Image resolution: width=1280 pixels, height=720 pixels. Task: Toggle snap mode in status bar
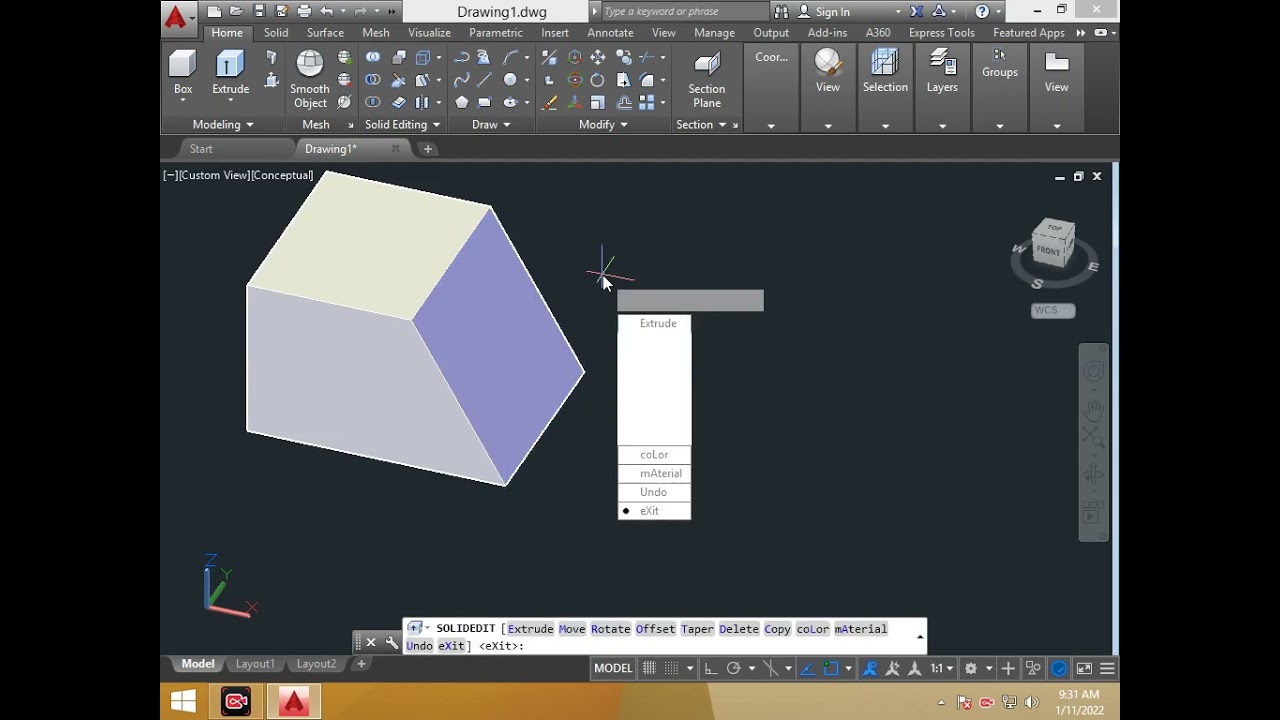coord(672,668)
